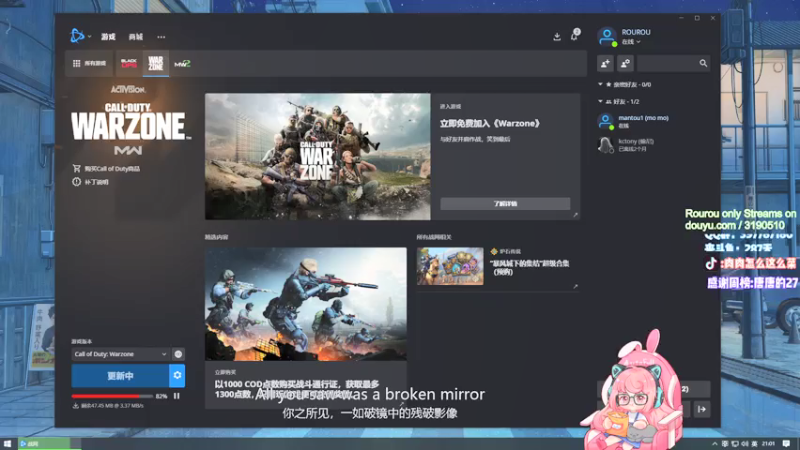Click 立即免费加入《Warzone》 heading
Viewport: 800px width, 450px height.
pos(490,123)
